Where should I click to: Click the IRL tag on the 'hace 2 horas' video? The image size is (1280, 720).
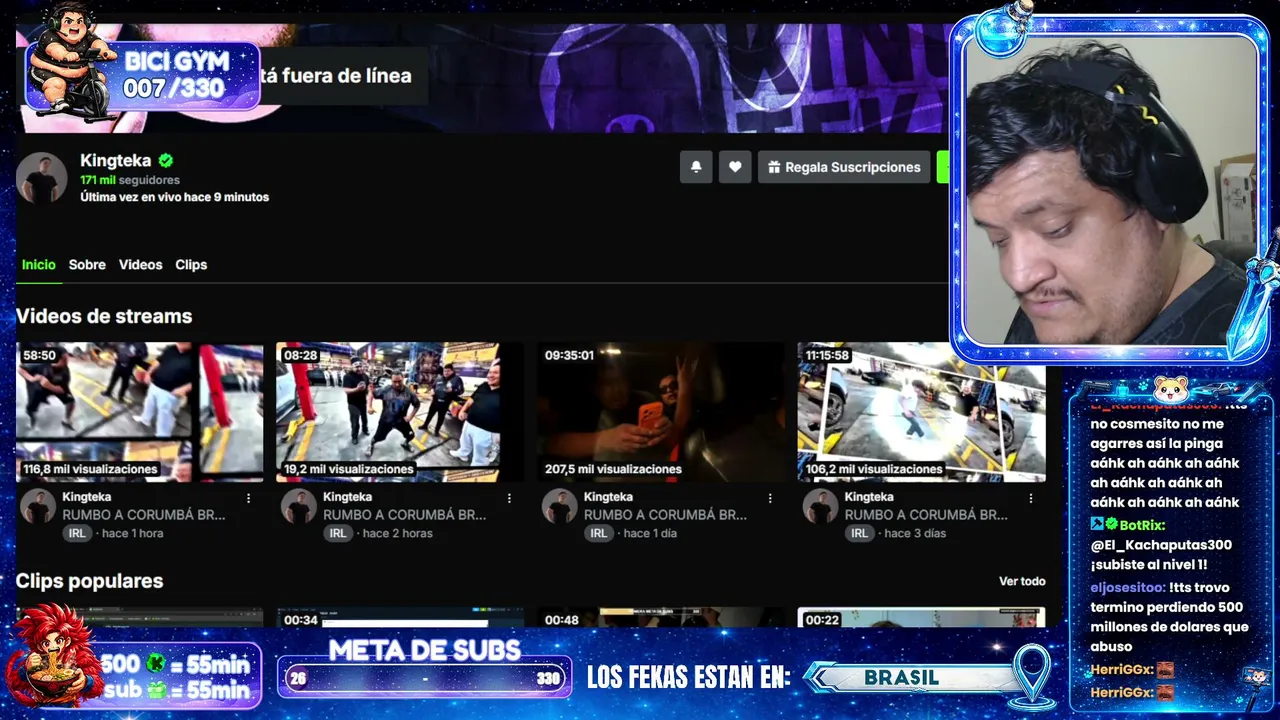338,533
